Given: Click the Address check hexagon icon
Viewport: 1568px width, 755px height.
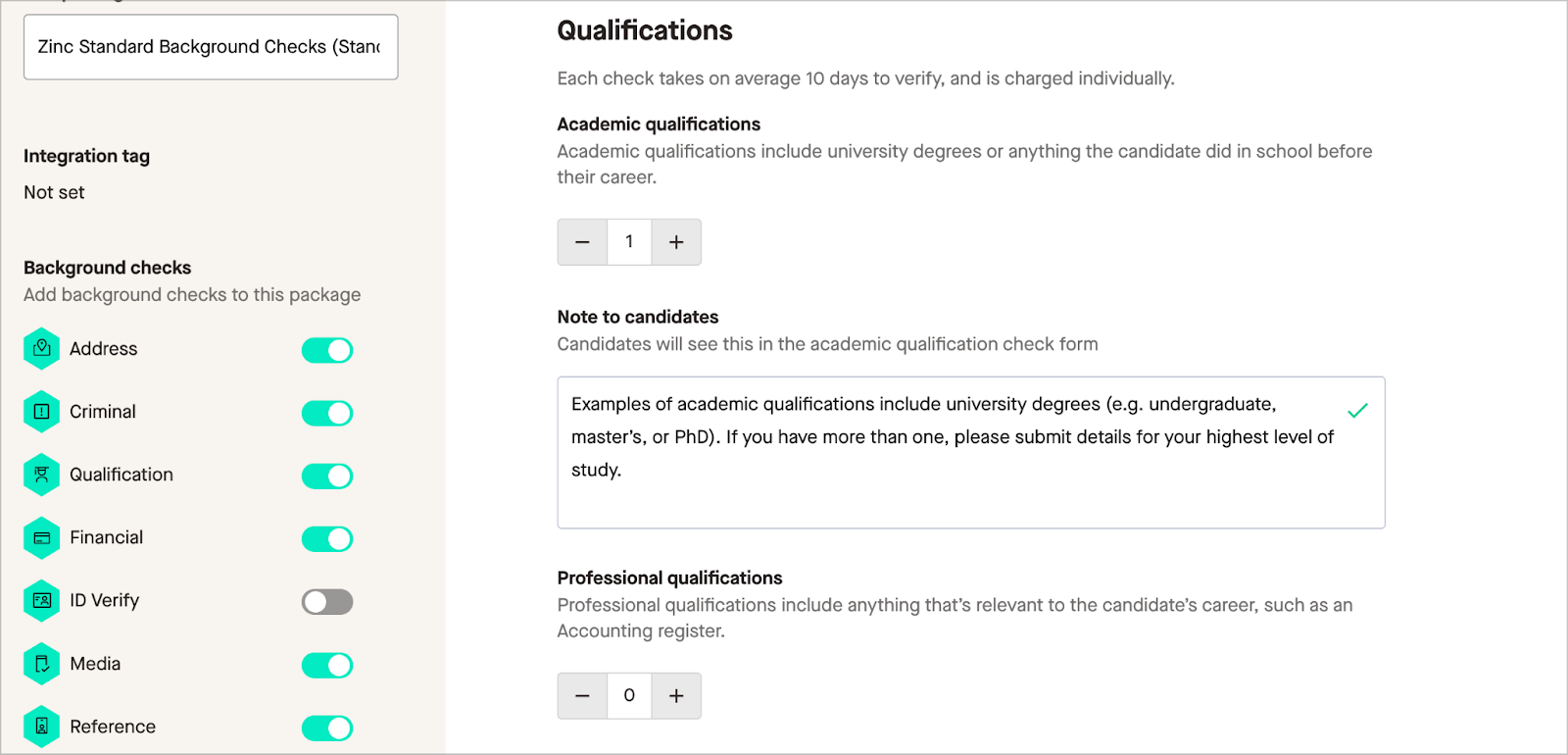Looking at the screenshot, I should pos(41,348).
